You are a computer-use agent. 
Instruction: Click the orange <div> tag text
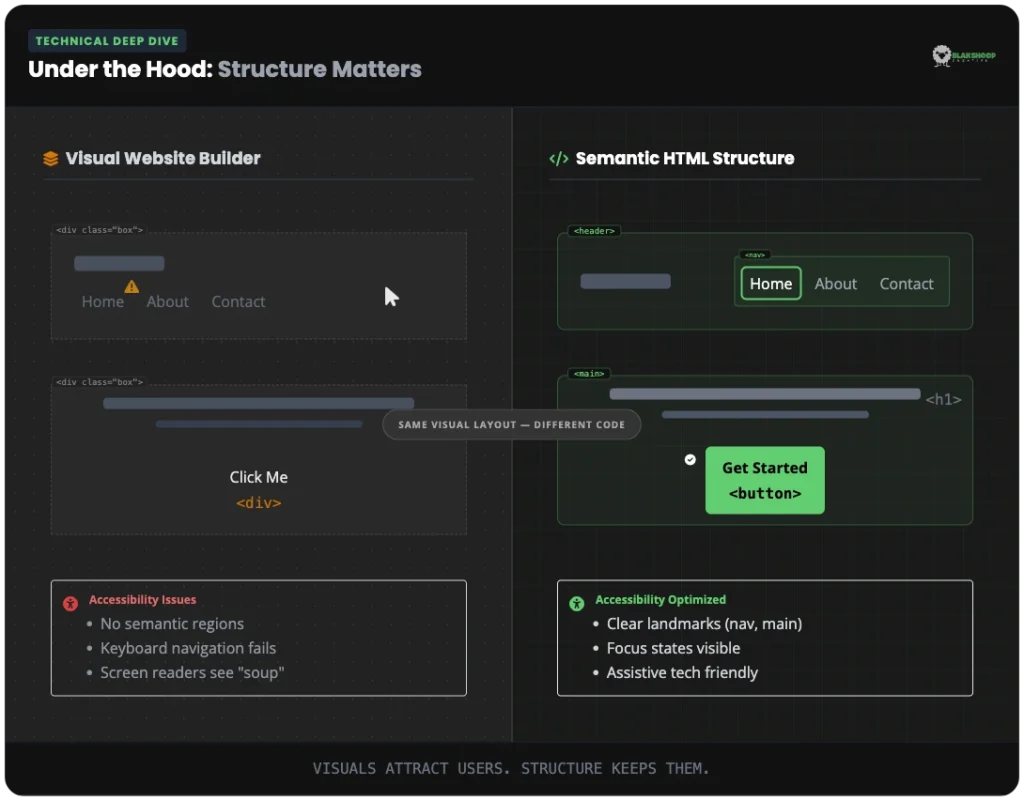coord(259,503)
